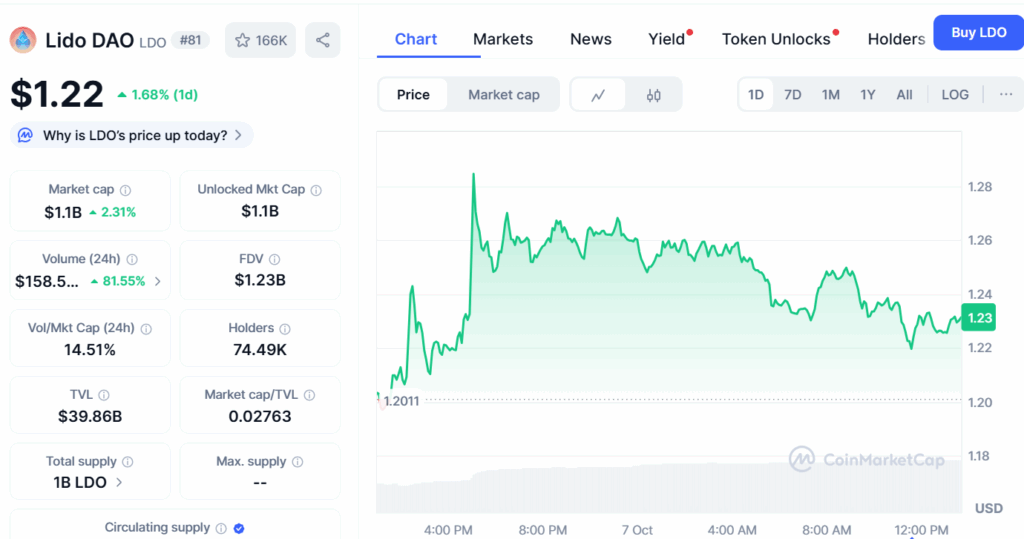Click the TVL info icon

tap(104, 395)
